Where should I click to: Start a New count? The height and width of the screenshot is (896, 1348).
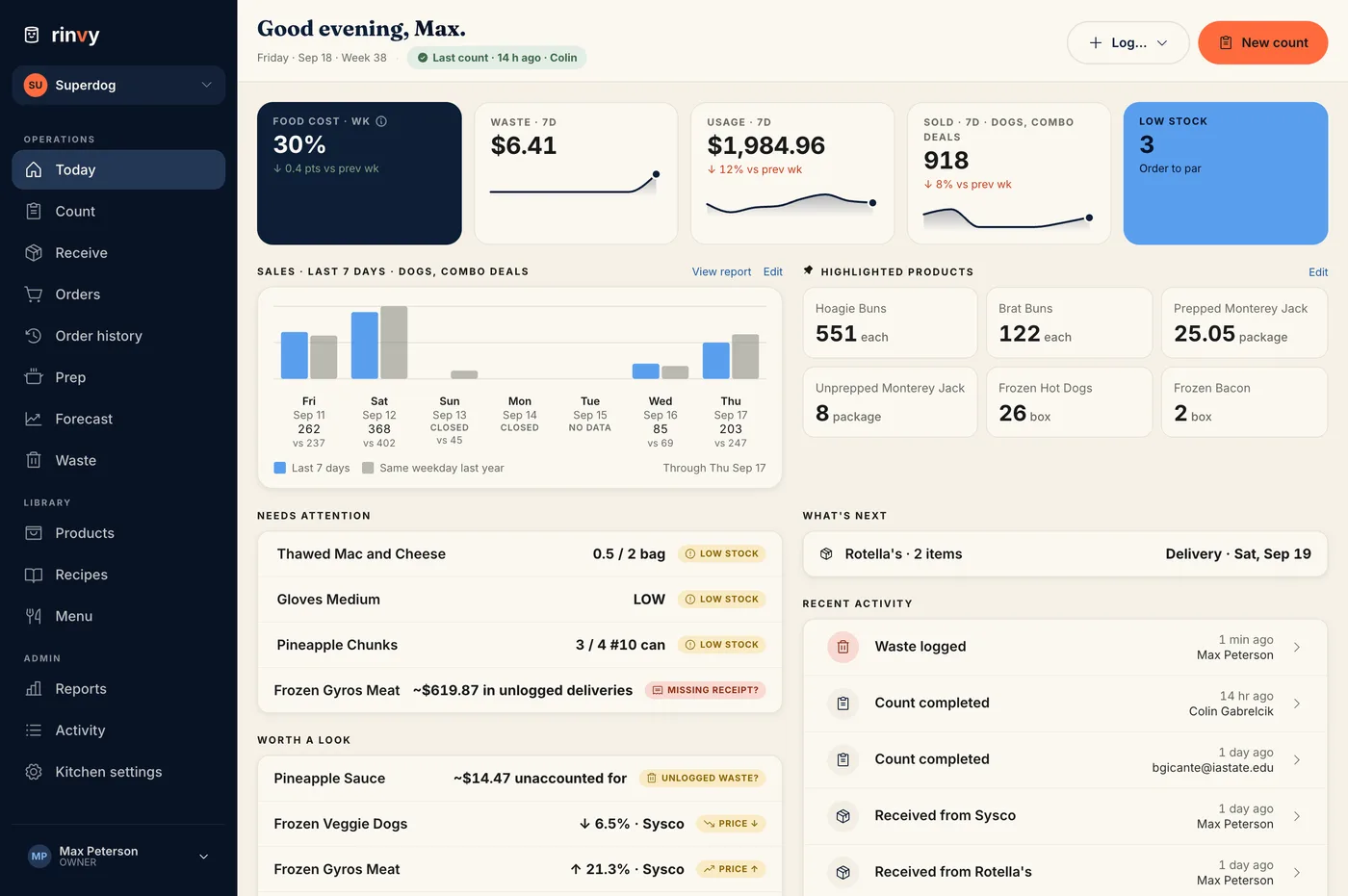(x=1262, y=42)
